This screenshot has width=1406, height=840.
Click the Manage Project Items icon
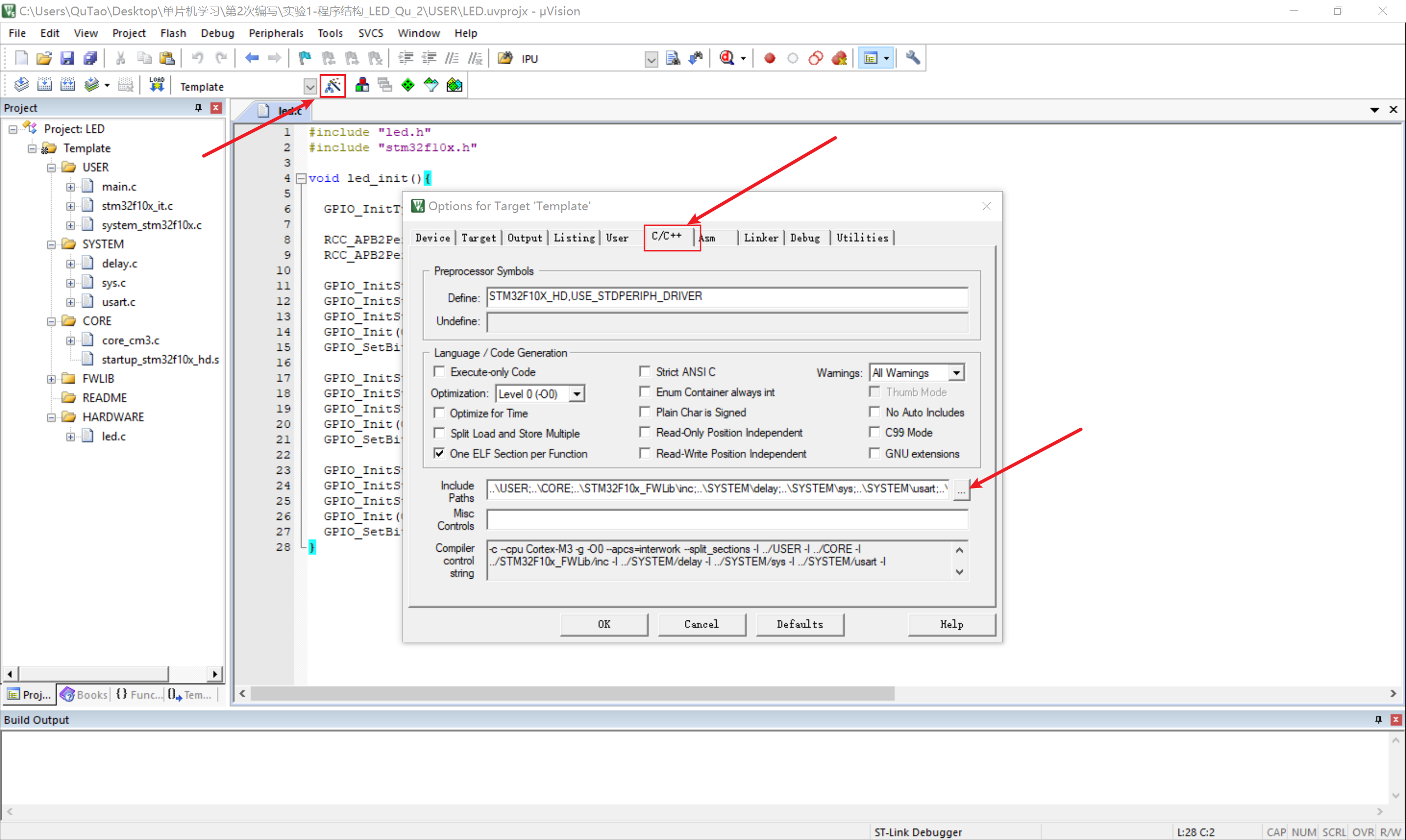362,86
